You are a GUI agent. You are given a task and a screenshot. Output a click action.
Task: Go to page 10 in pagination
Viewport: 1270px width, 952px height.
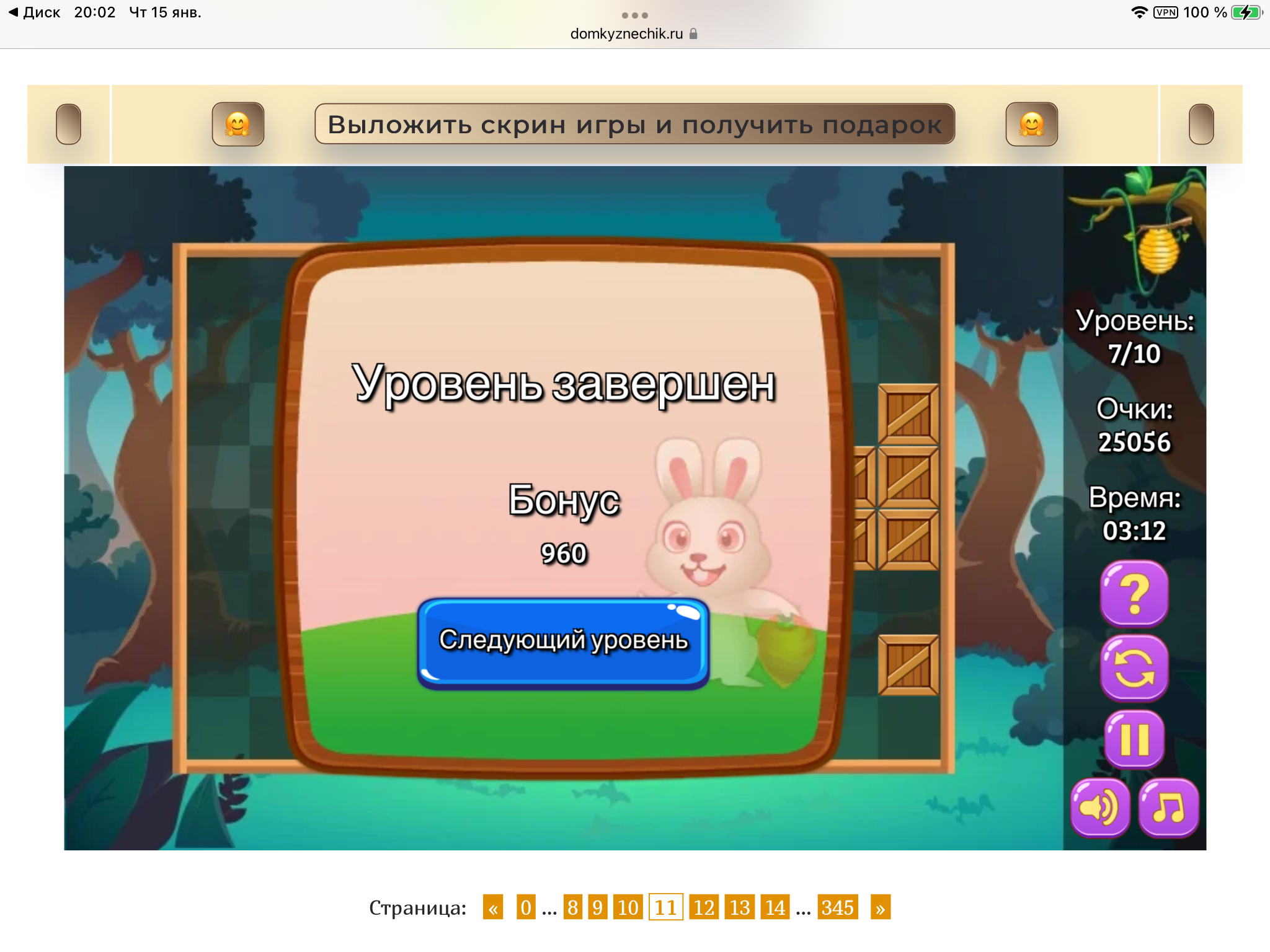pos(628,907)
